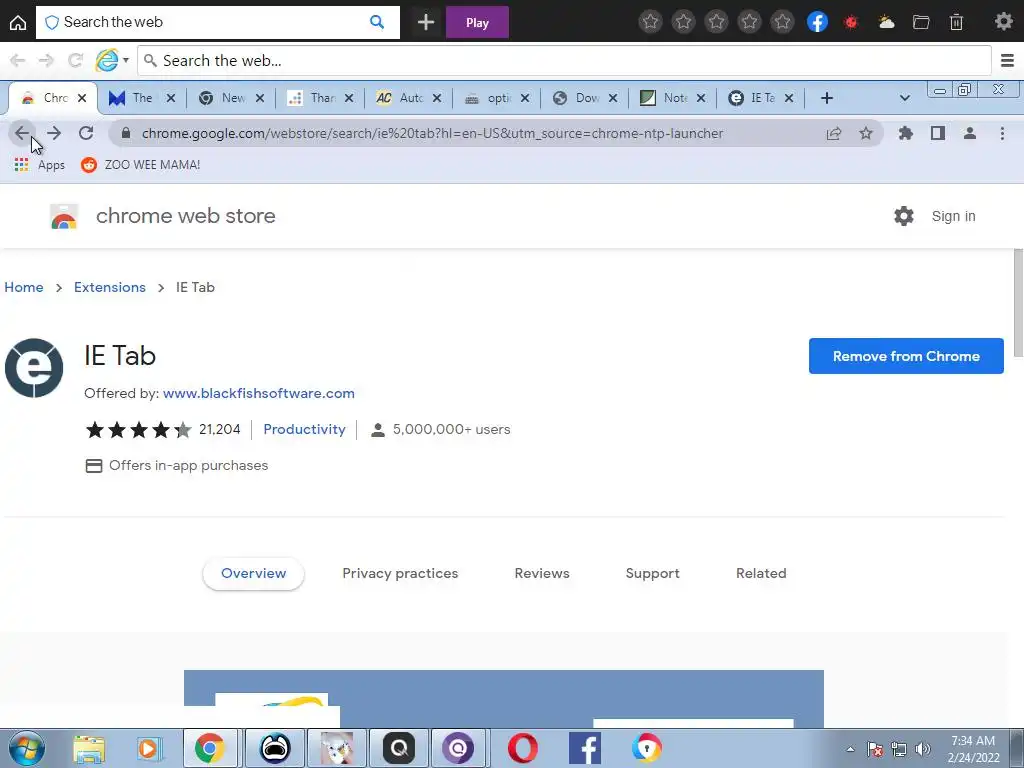Go forward using the Chrome forward arrow
This screenshot has height=768, width=1024.
(54, 133)
